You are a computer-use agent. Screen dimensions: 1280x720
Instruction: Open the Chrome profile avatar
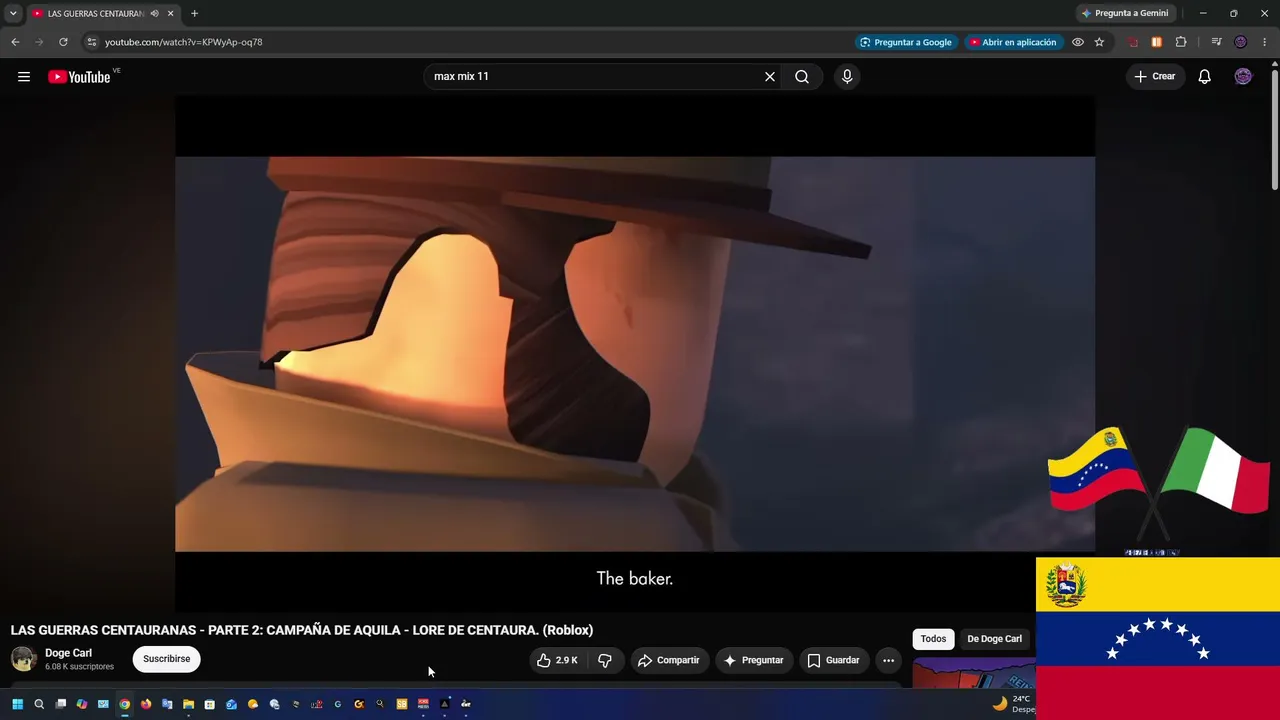point(1241,42)
